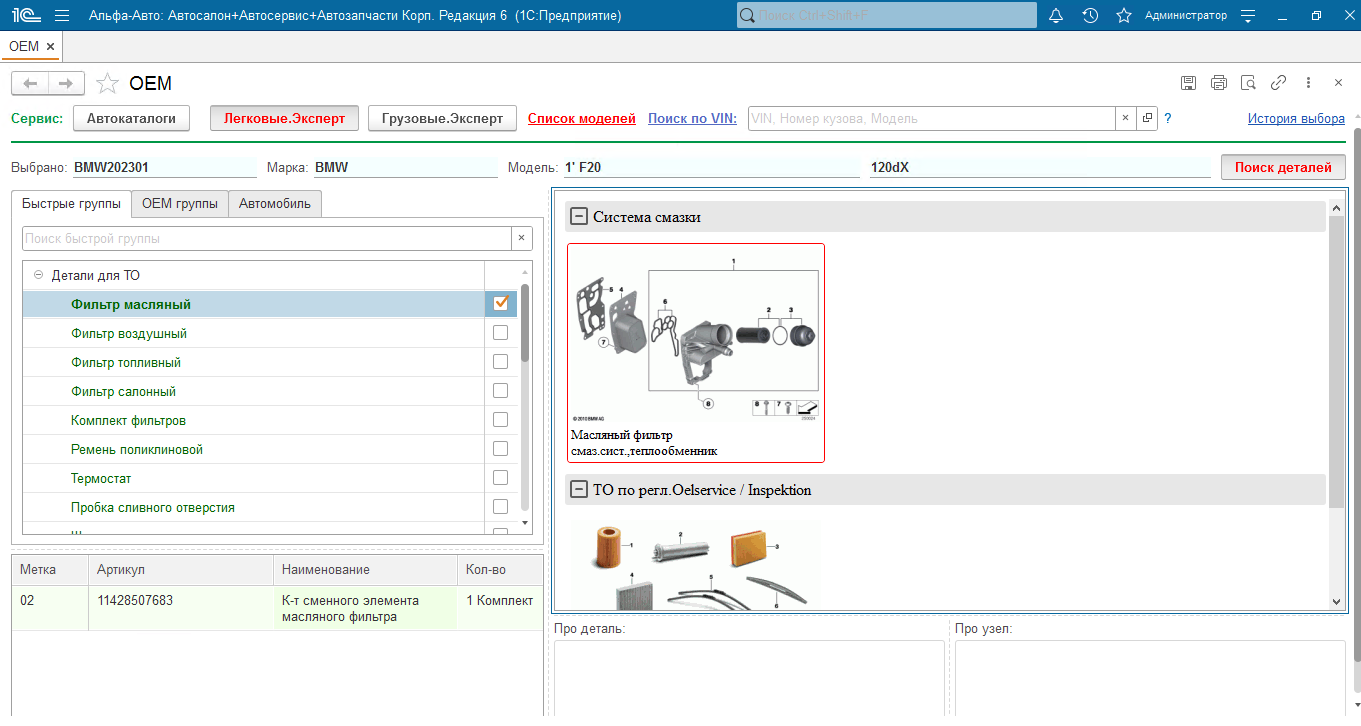Open notifications bell icon
Viewport: 1361px width, 726px height.
1056,15
